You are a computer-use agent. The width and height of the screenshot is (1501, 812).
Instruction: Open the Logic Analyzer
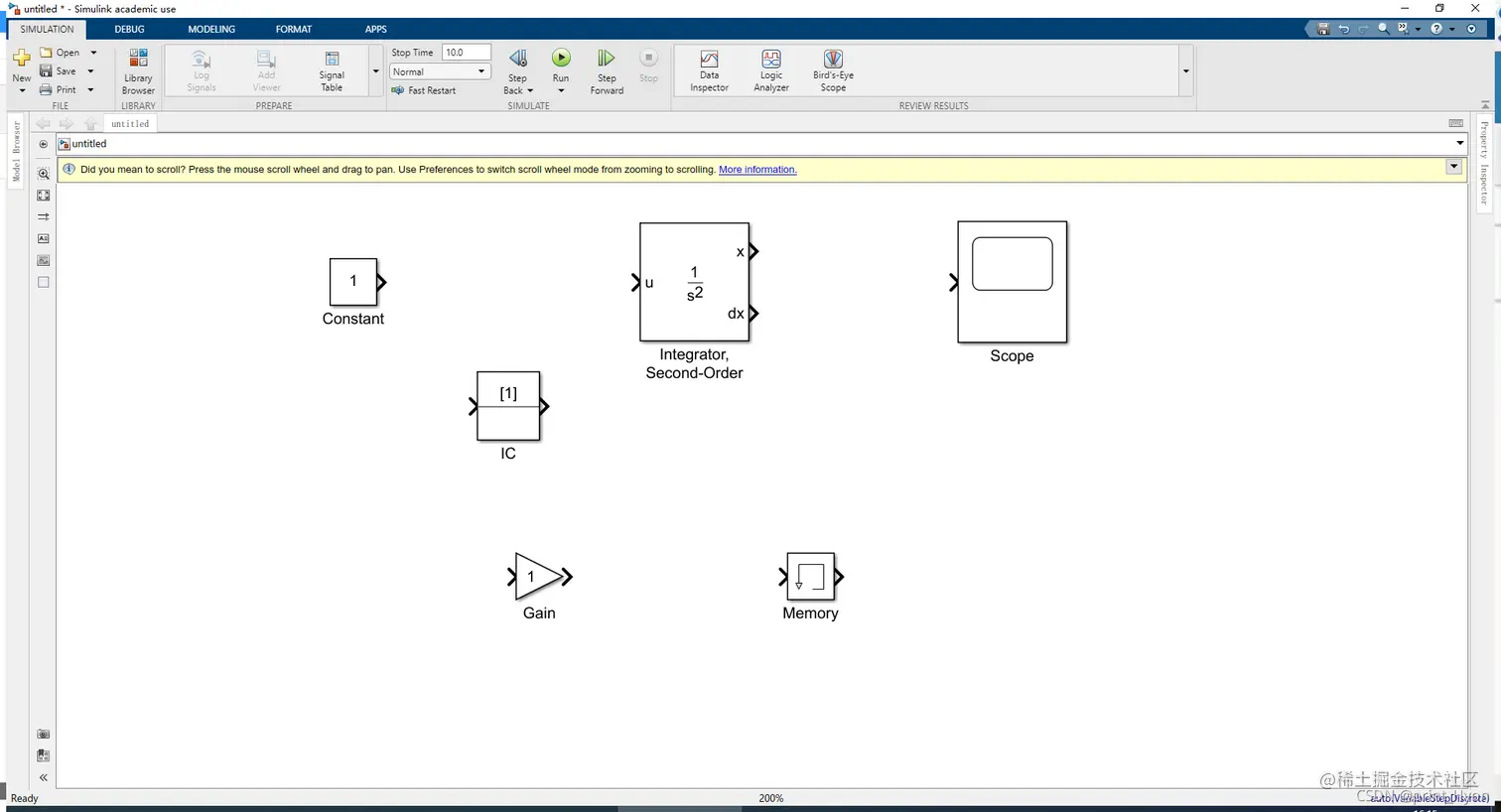771,70
